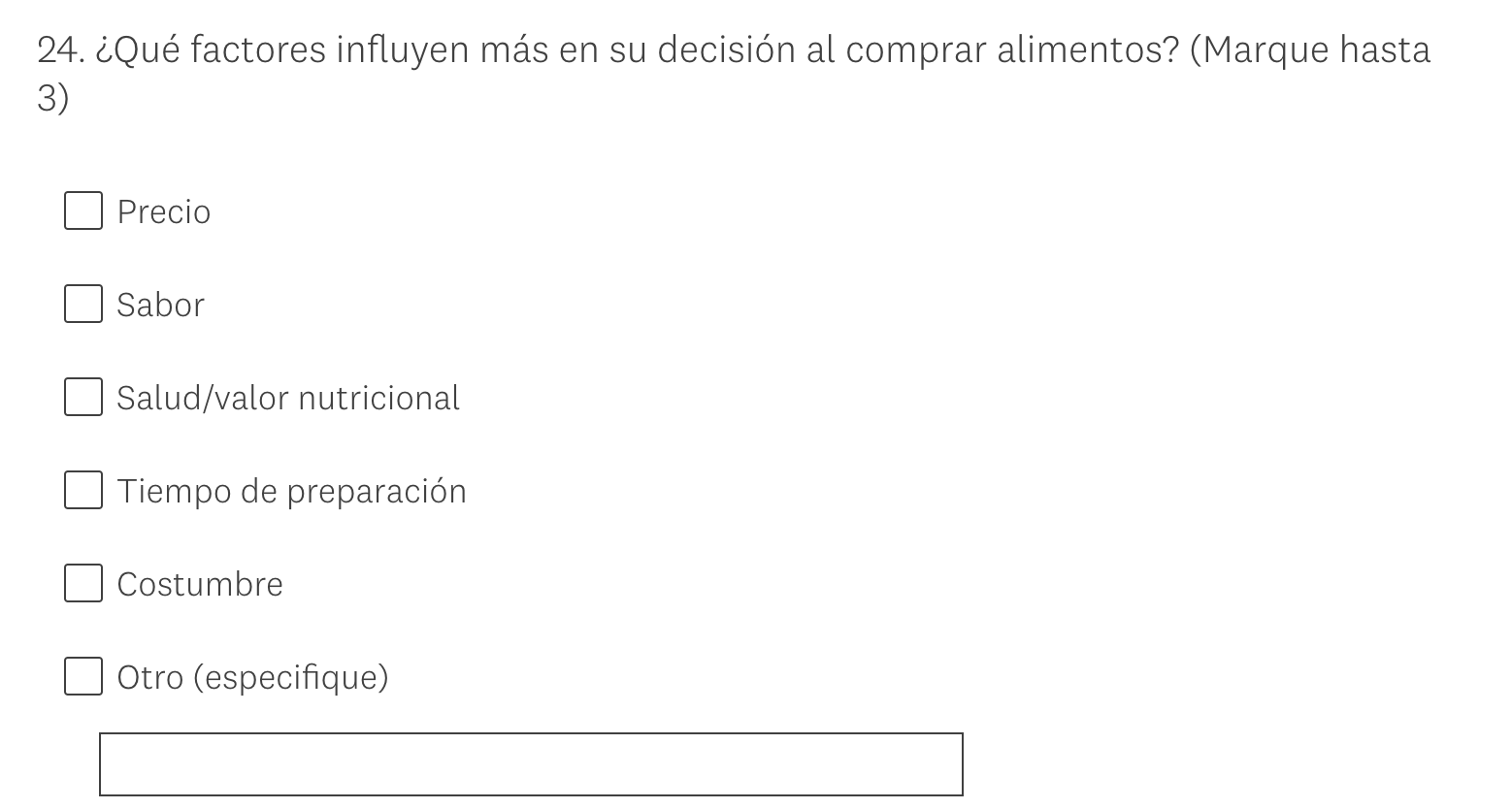1512x809 pixels.
Task: Choose taste as a food buying factor
Action: pos(83,305)
